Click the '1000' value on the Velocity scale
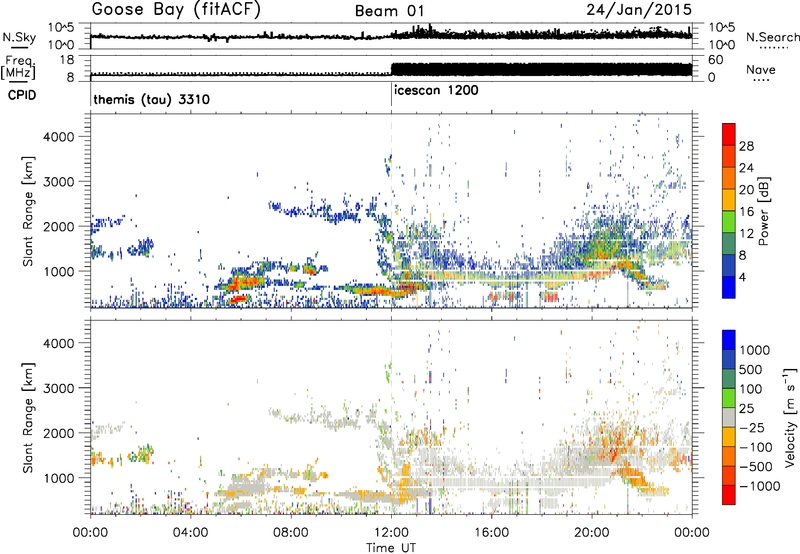 point(755,350)
